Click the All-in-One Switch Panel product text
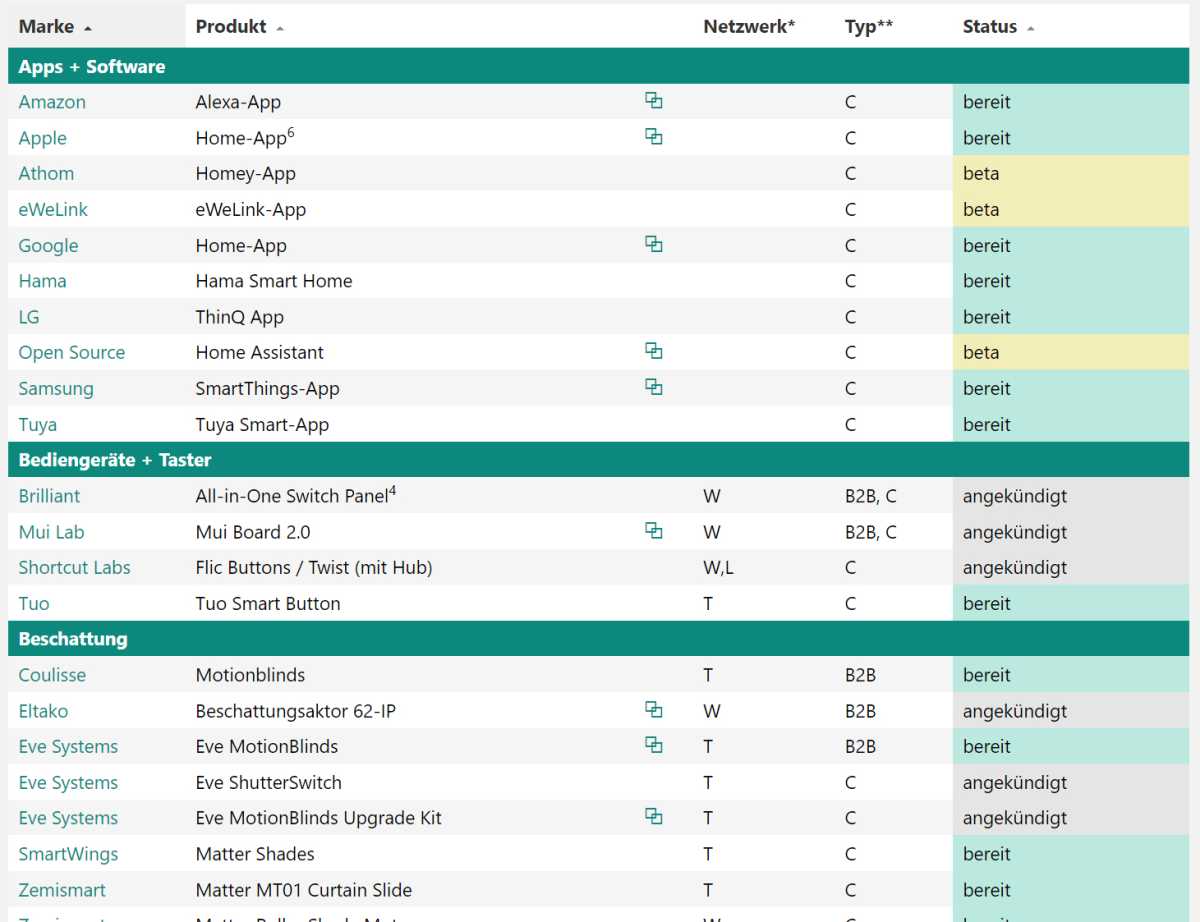 296,495
